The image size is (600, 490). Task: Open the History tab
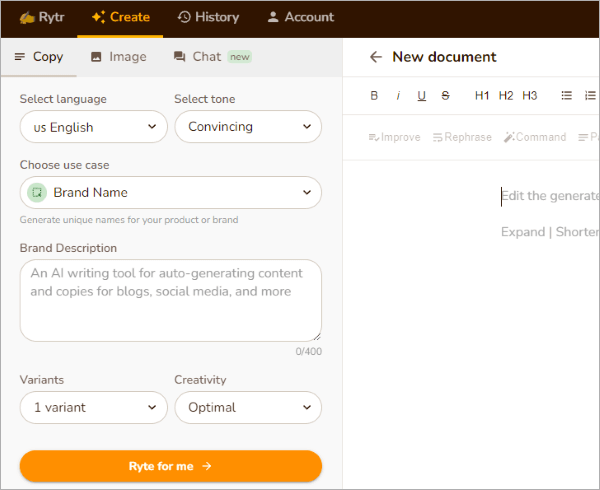pyautogui.click(x=208, y=17)
